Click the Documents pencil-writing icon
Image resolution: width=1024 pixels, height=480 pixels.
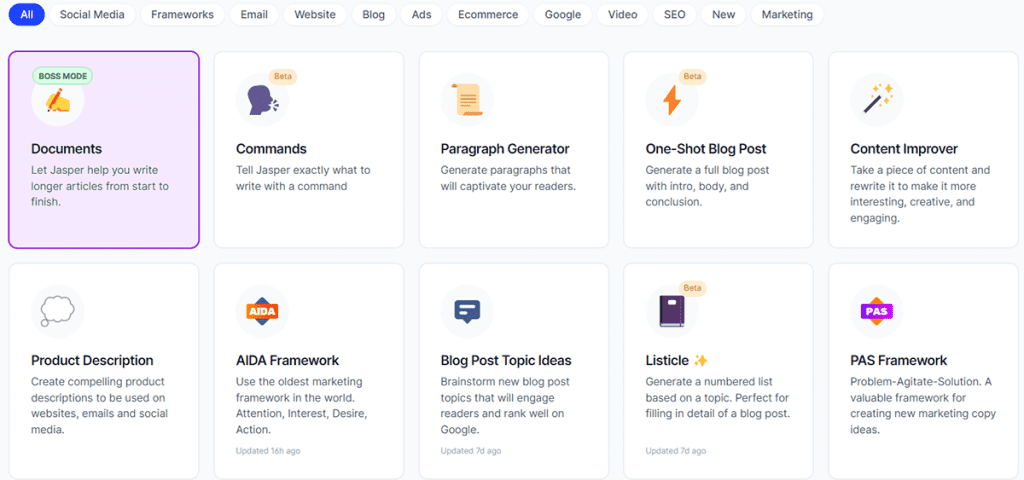point(58,101)
